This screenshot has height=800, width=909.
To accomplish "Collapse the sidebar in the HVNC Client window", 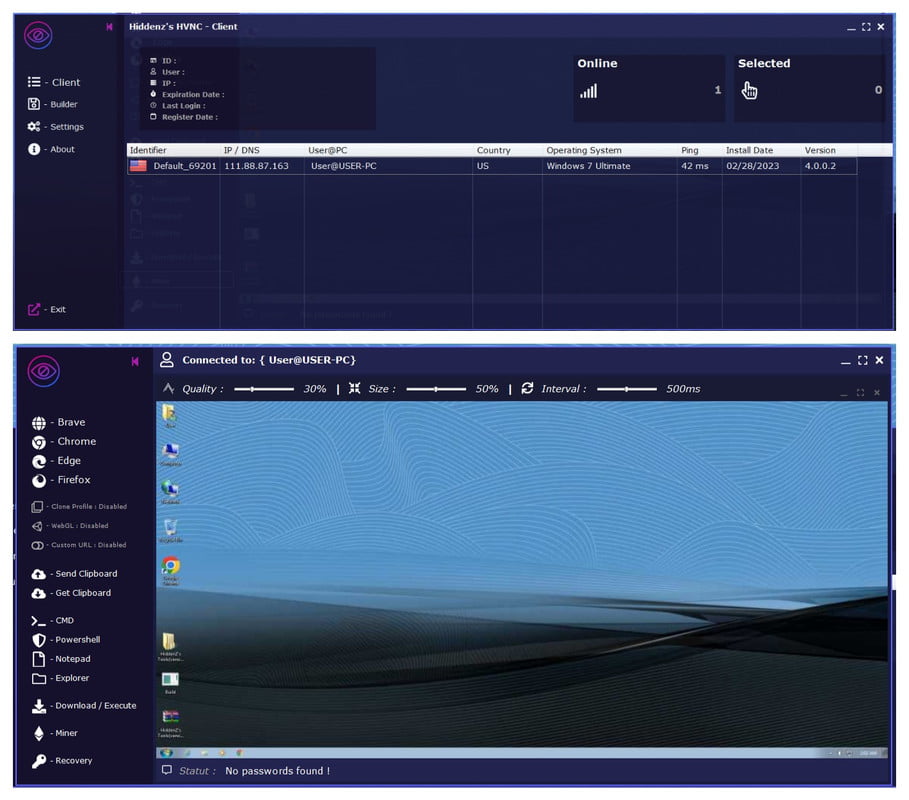I will tap(109, 27).
